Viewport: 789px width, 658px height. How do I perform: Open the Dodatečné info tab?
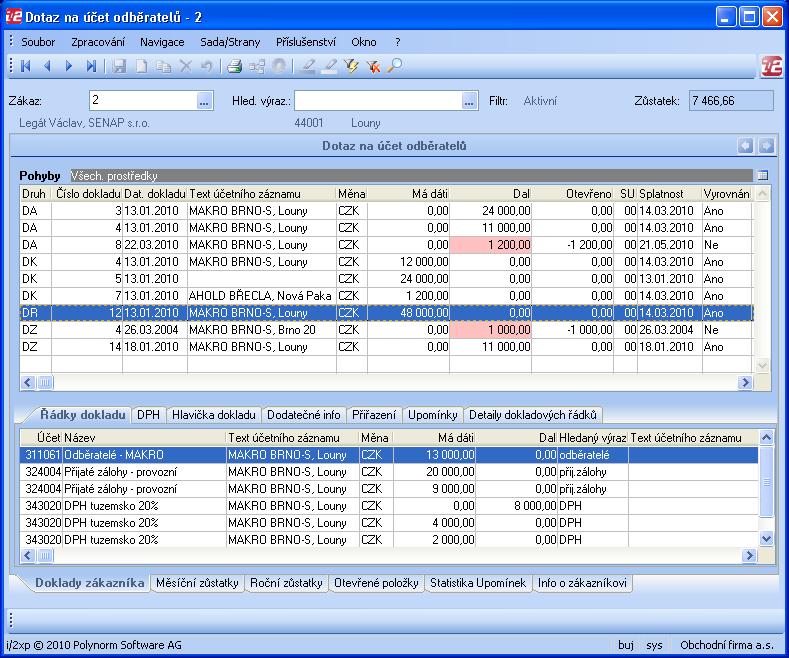(303, 415)
